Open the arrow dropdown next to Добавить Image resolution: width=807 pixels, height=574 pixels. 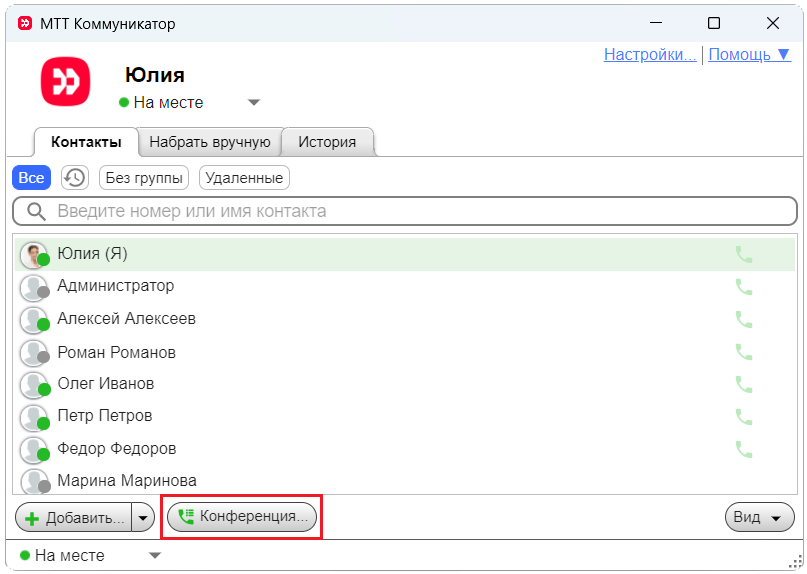pos(143,517)
